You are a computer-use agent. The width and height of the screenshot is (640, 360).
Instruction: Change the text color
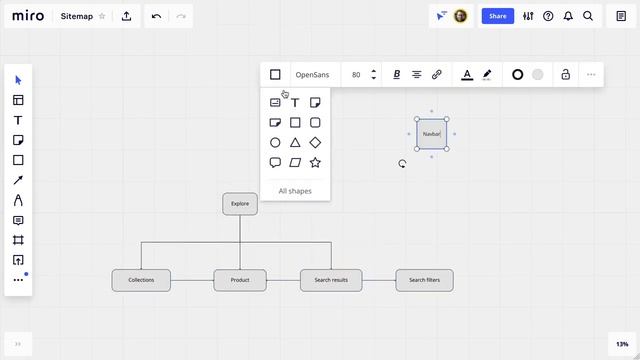coord(467,75)
